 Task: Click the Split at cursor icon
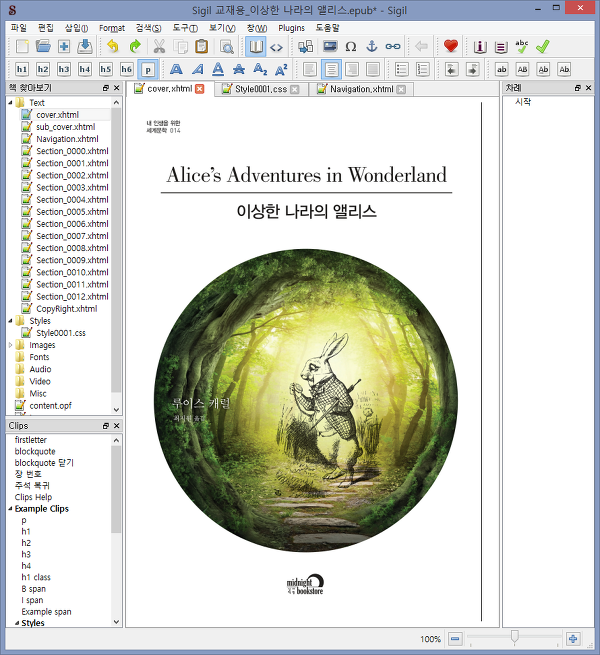pos(305,46)
